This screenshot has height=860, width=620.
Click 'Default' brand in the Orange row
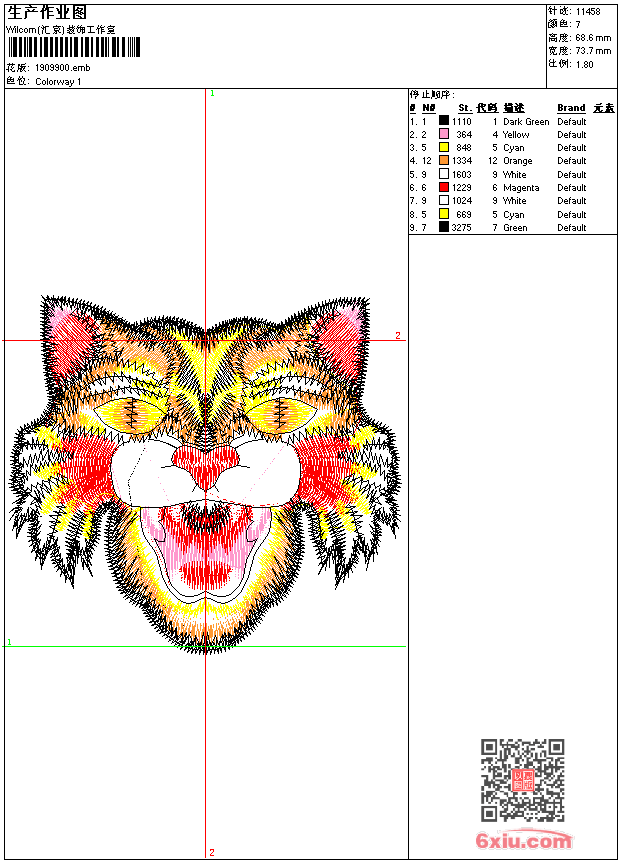click(x=572, y=161)
